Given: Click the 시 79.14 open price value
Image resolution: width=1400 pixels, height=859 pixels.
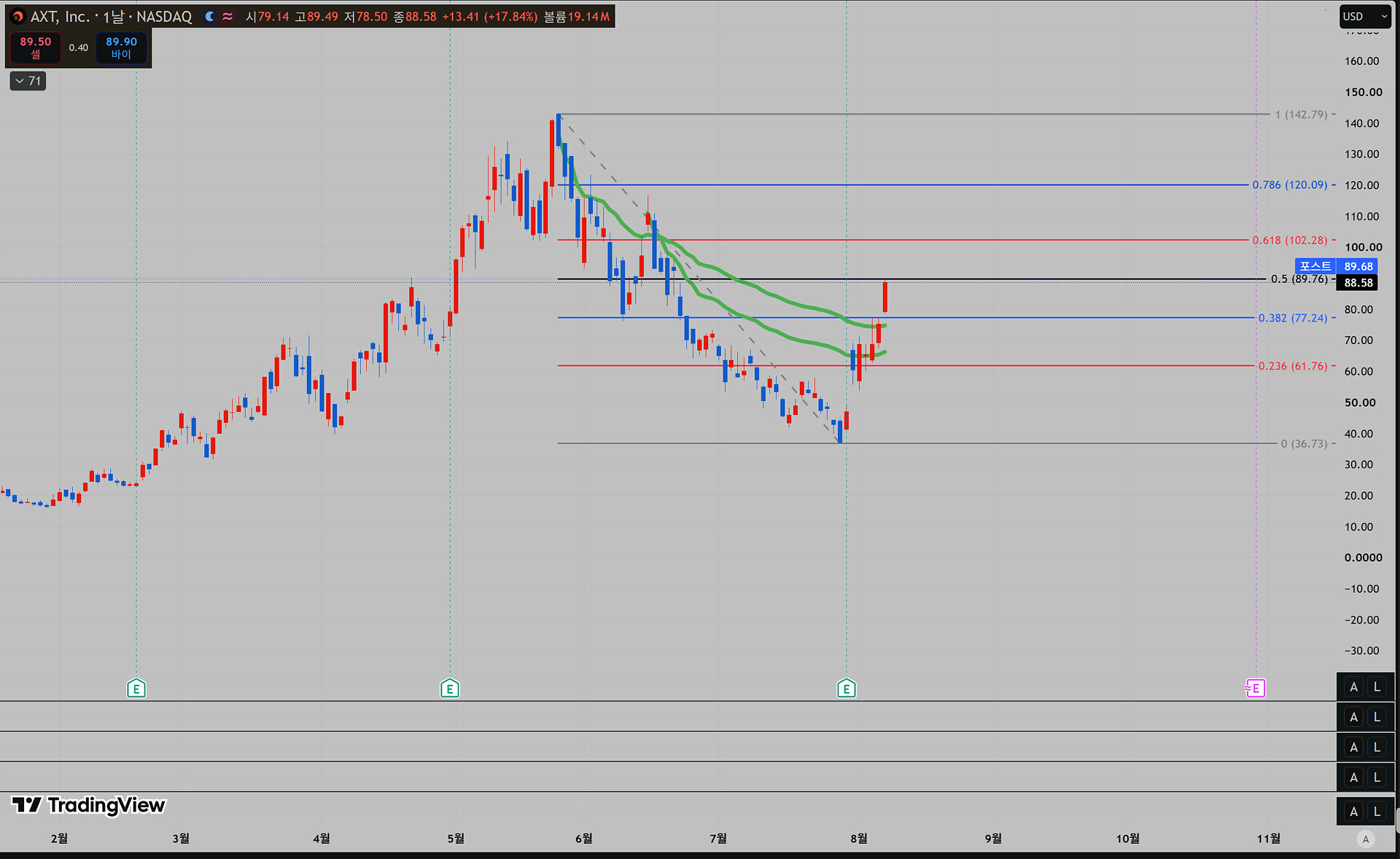Looking at the screenshot, I should click(x=268, y=17).
